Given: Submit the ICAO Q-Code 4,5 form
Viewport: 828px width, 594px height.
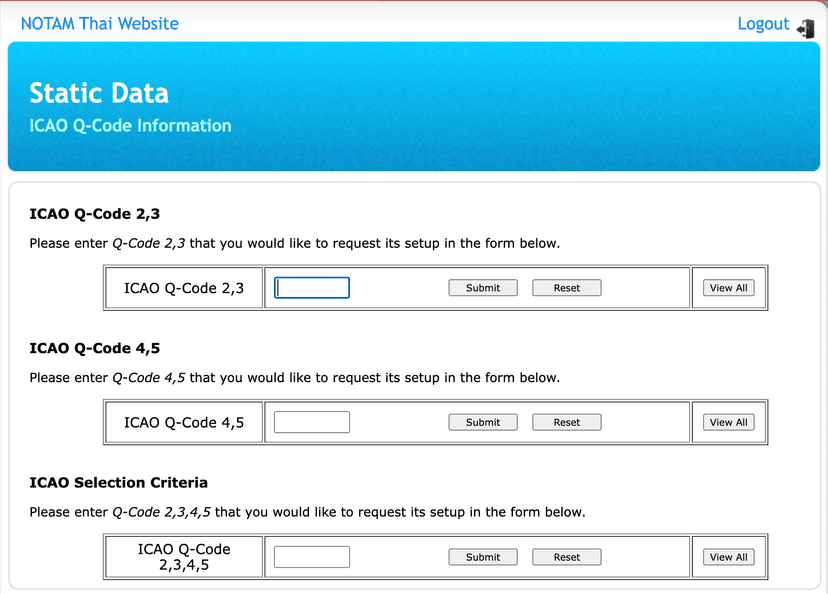Looking at the screenshot, I should click(x=483, y=422).
